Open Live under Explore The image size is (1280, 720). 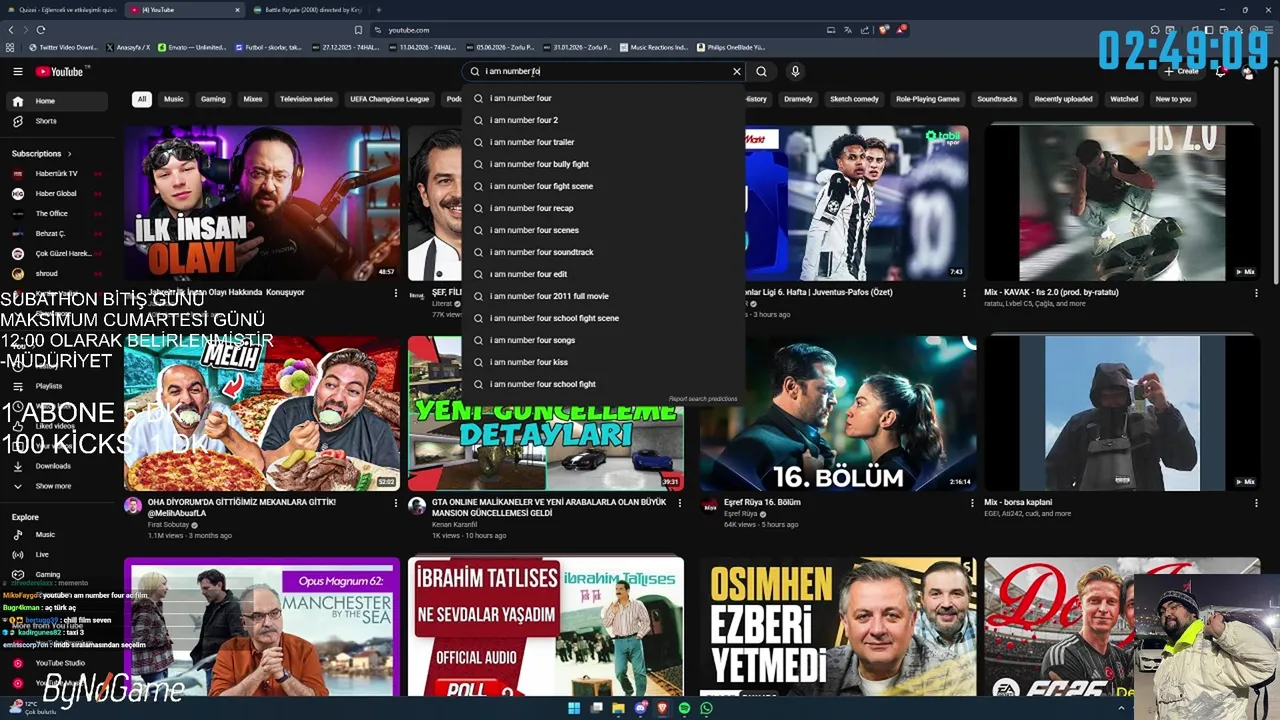click(57, 554)
